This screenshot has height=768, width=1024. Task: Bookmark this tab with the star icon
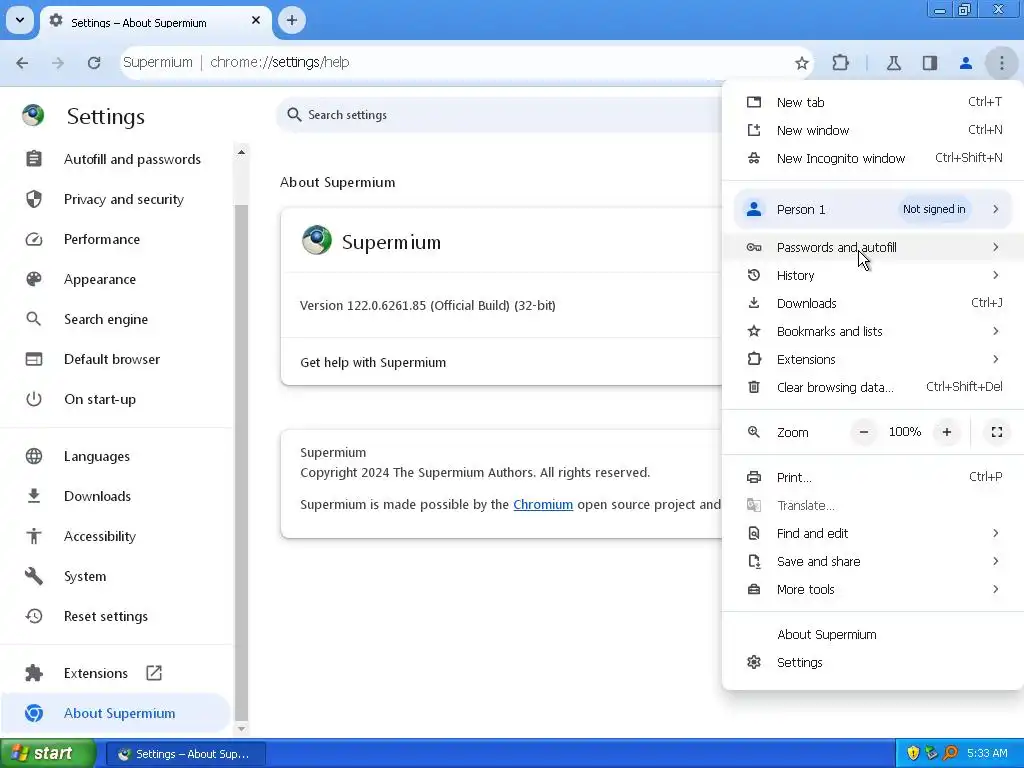pos(802,63)
